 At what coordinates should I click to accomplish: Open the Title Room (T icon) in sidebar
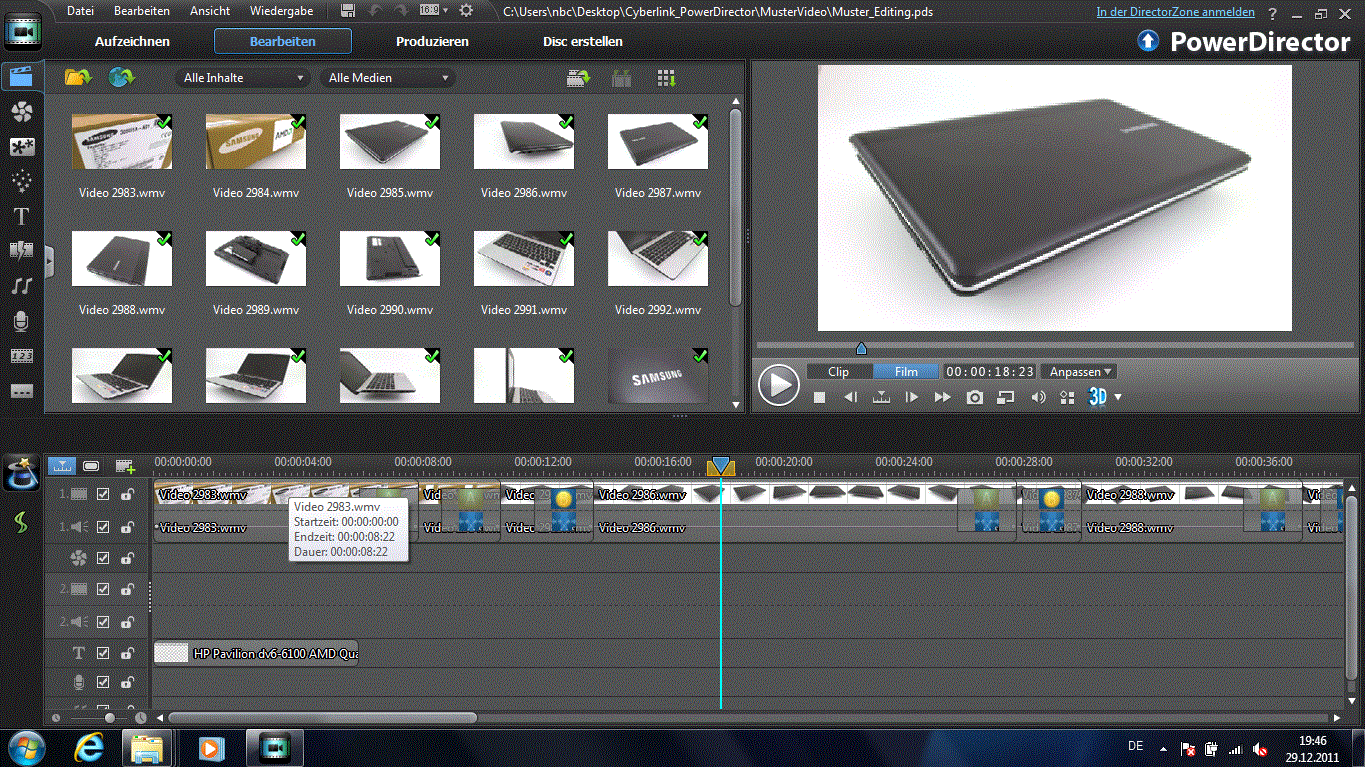pos(21,216)
